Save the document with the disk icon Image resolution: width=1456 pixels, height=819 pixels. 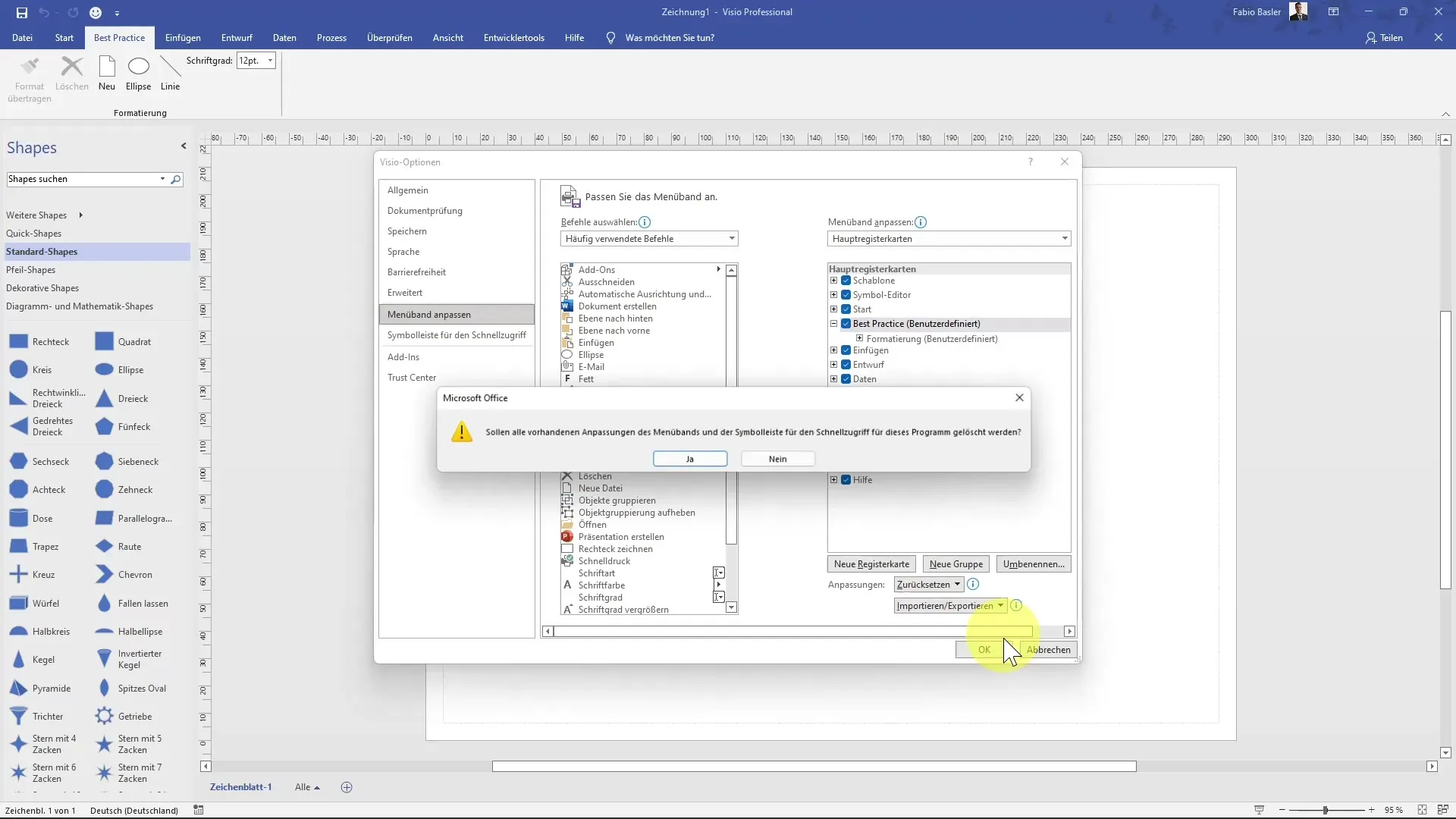(22, 12)
